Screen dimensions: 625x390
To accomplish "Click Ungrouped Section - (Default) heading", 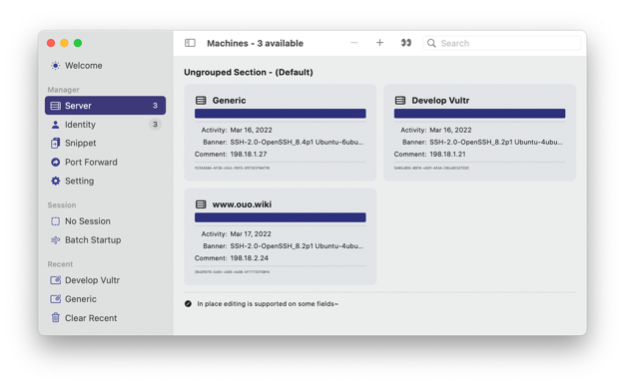I will coord(248,72).
